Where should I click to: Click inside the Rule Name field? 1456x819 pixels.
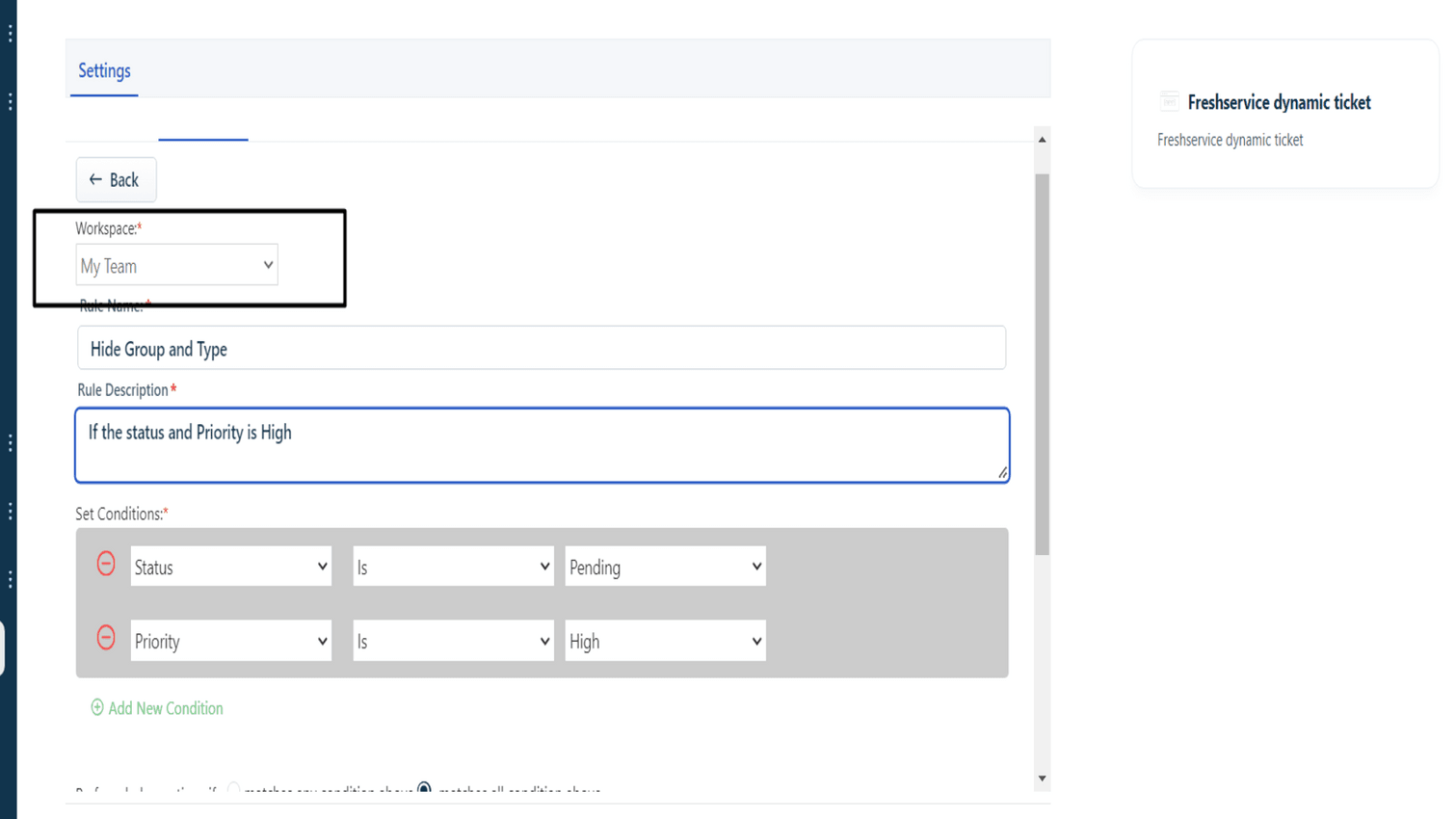540,347
